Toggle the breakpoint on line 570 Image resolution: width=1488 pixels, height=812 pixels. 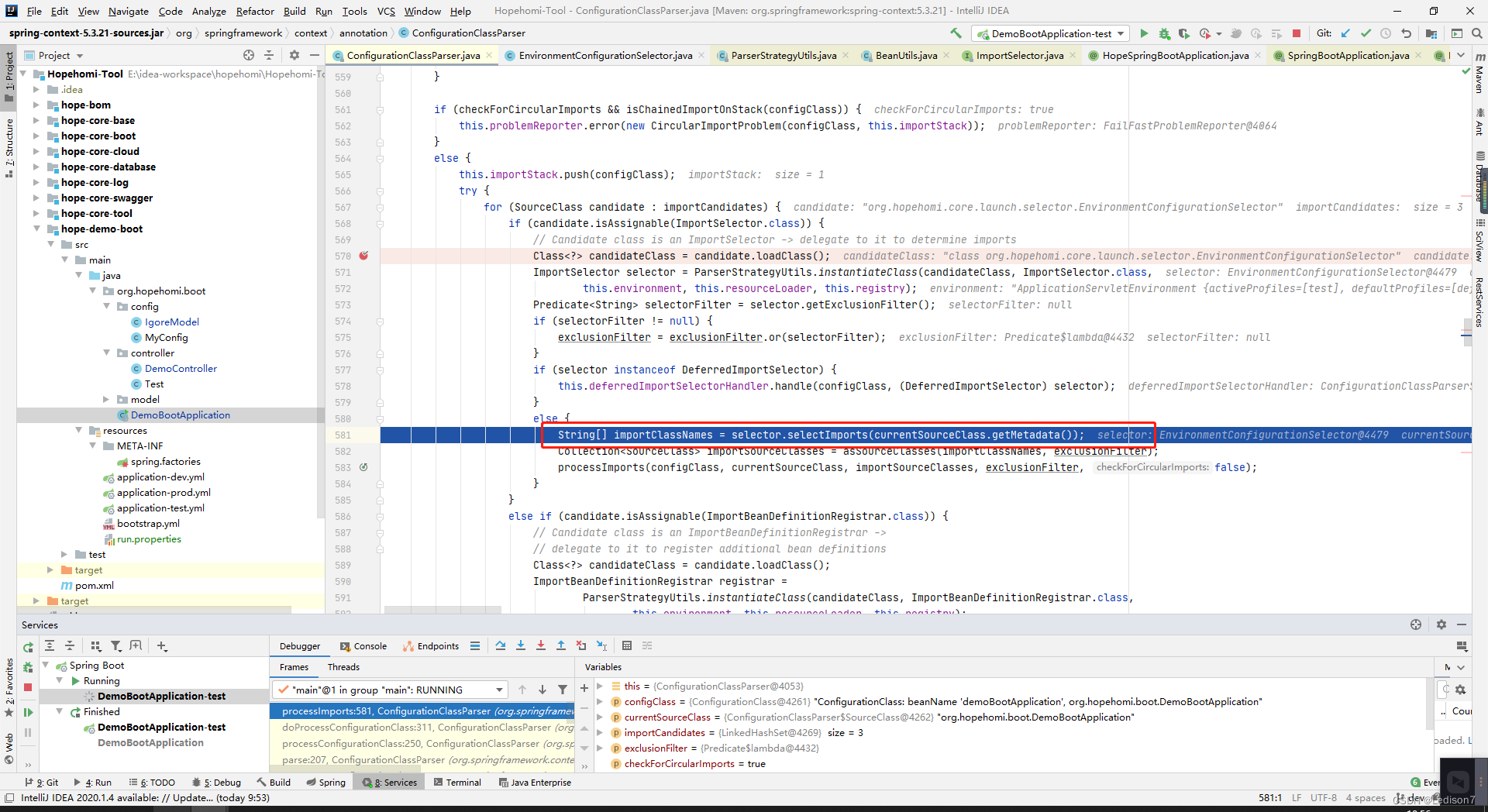pos(363,256)
